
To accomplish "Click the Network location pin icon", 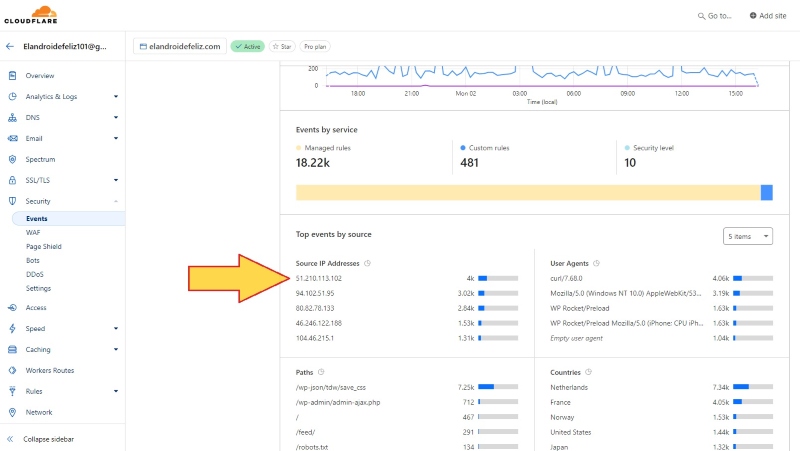I will (12, 412).
